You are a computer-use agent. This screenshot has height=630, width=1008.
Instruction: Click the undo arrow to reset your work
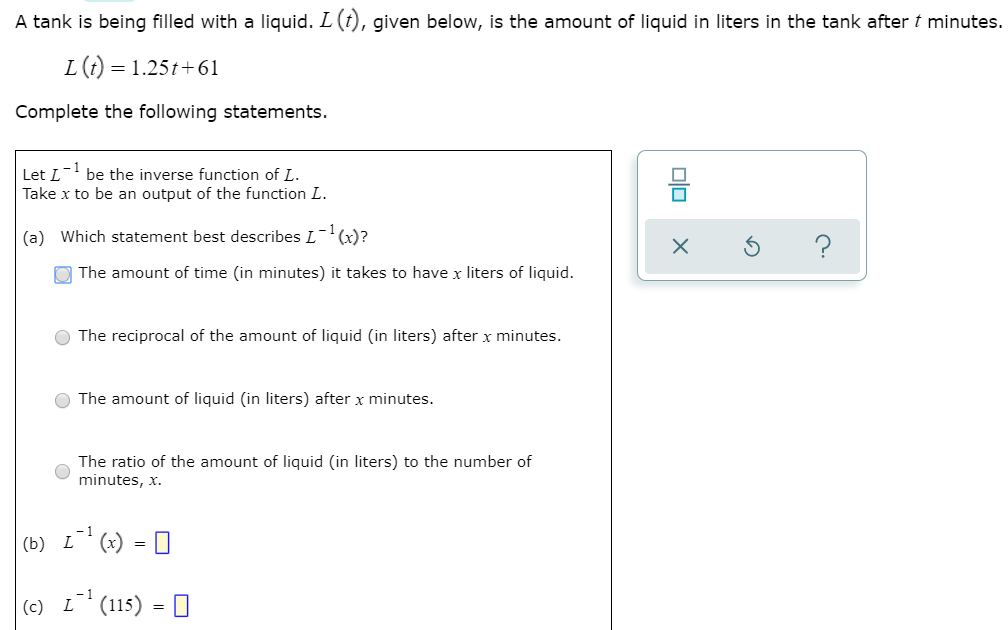[x=753, y=247]
